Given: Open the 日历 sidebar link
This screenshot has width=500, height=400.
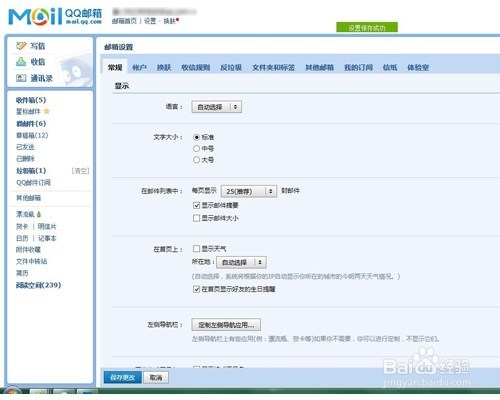Looking at the screenshot, I should tap(22, 238).
